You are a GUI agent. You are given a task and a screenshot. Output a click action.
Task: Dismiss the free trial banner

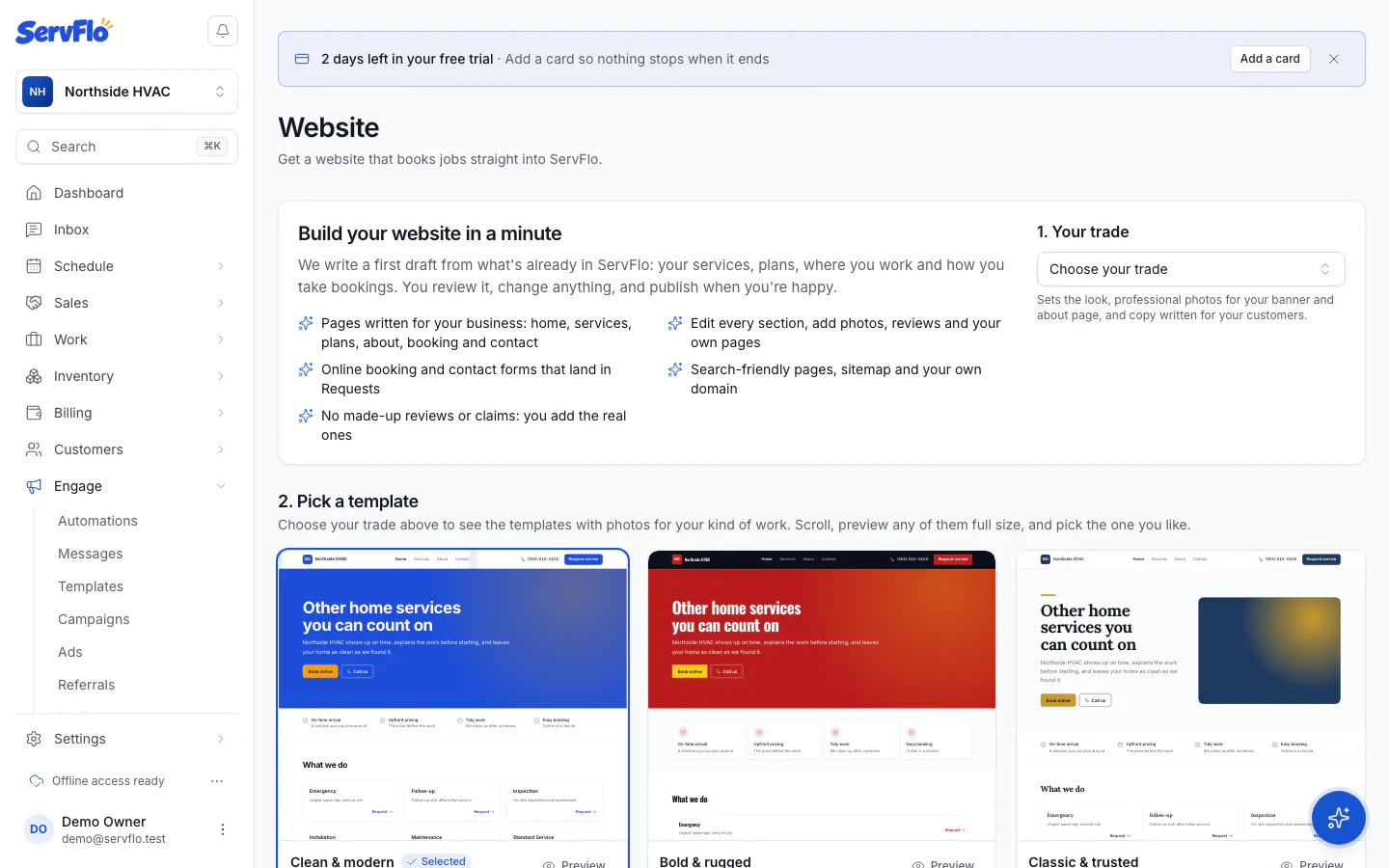coord(1334,59)
